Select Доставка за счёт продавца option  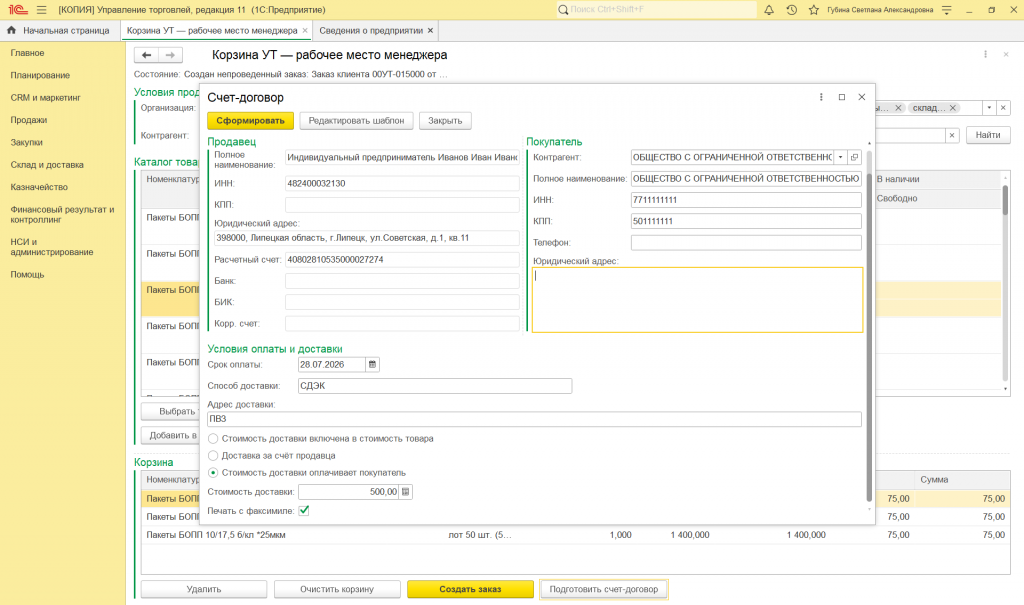pyautogui.click(x=213, y=455)
